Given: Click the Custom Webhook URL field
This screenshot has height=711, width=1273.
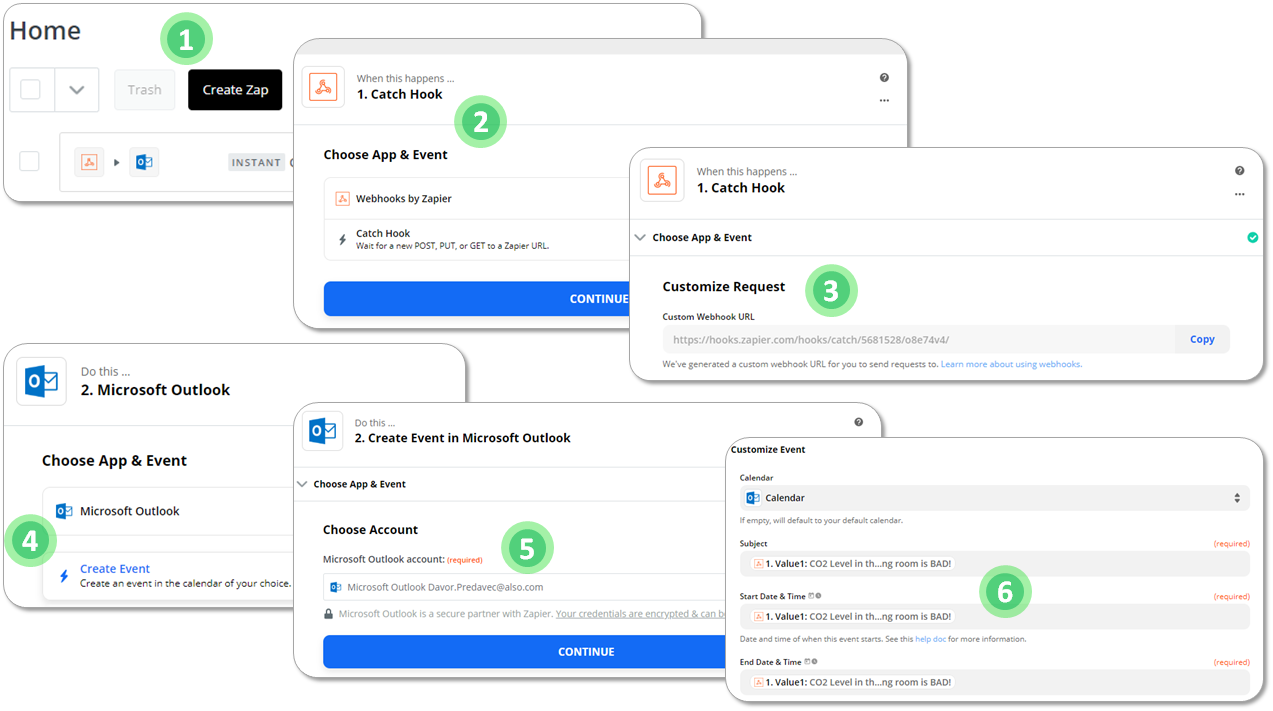Looking at the screenshot, I should (x=918, y=339).
